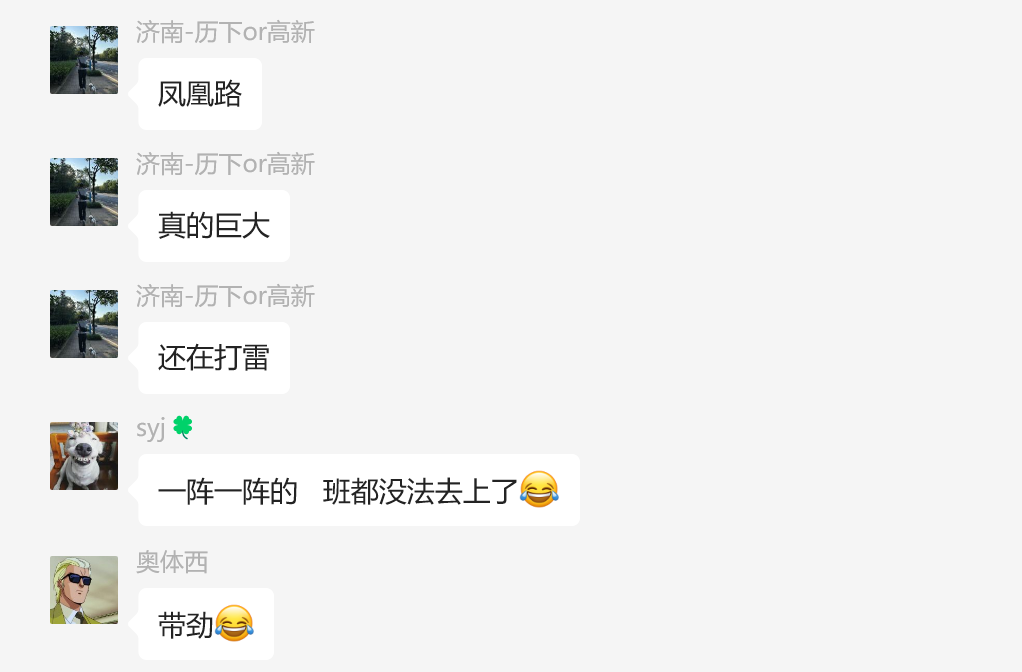1022x672 pixels.
Task: Click sender name 济南-历下or高新 above 真的巨大
Action: click(225, 164)
